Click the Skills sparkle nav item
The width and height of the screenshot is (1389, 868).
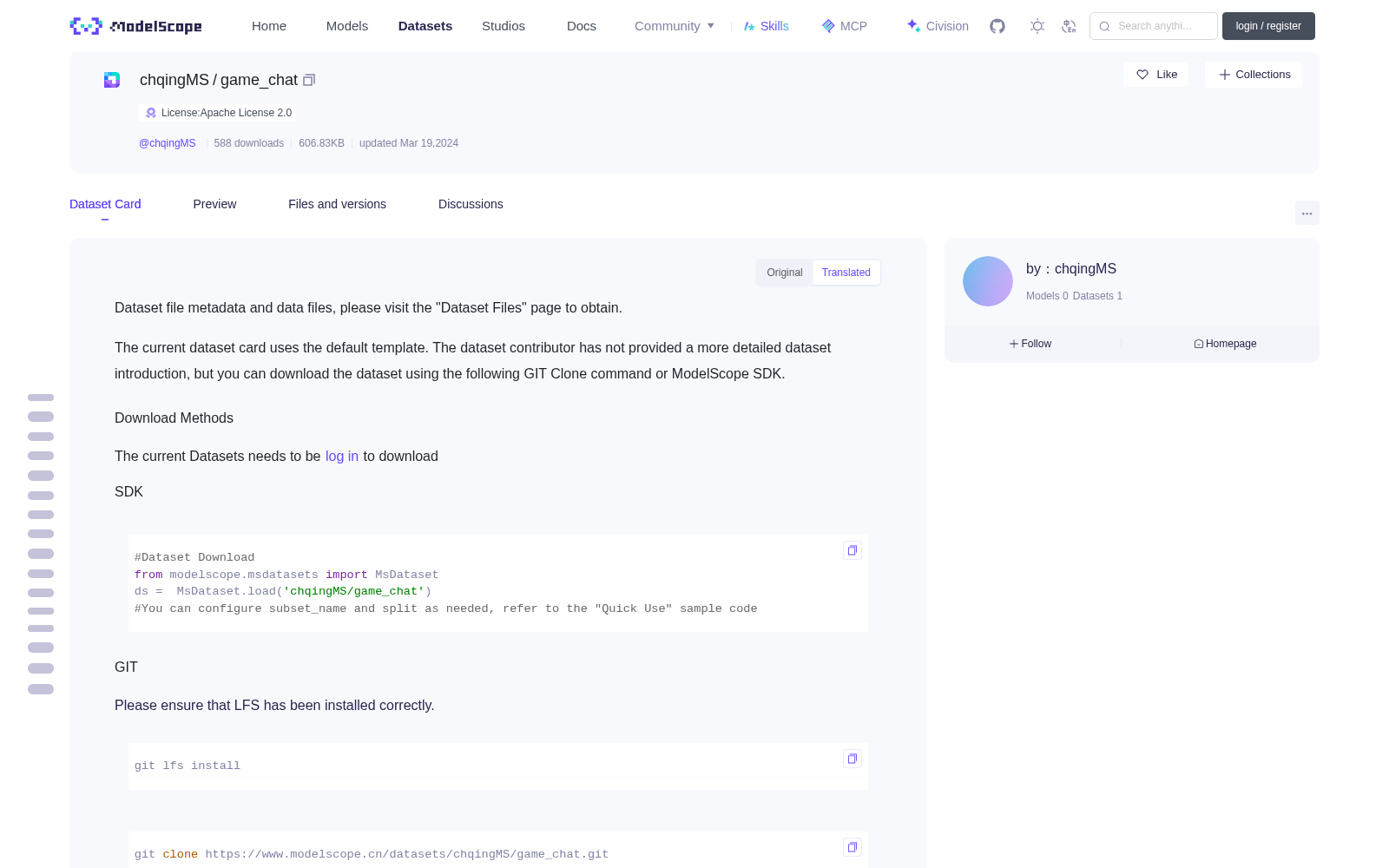766,26
